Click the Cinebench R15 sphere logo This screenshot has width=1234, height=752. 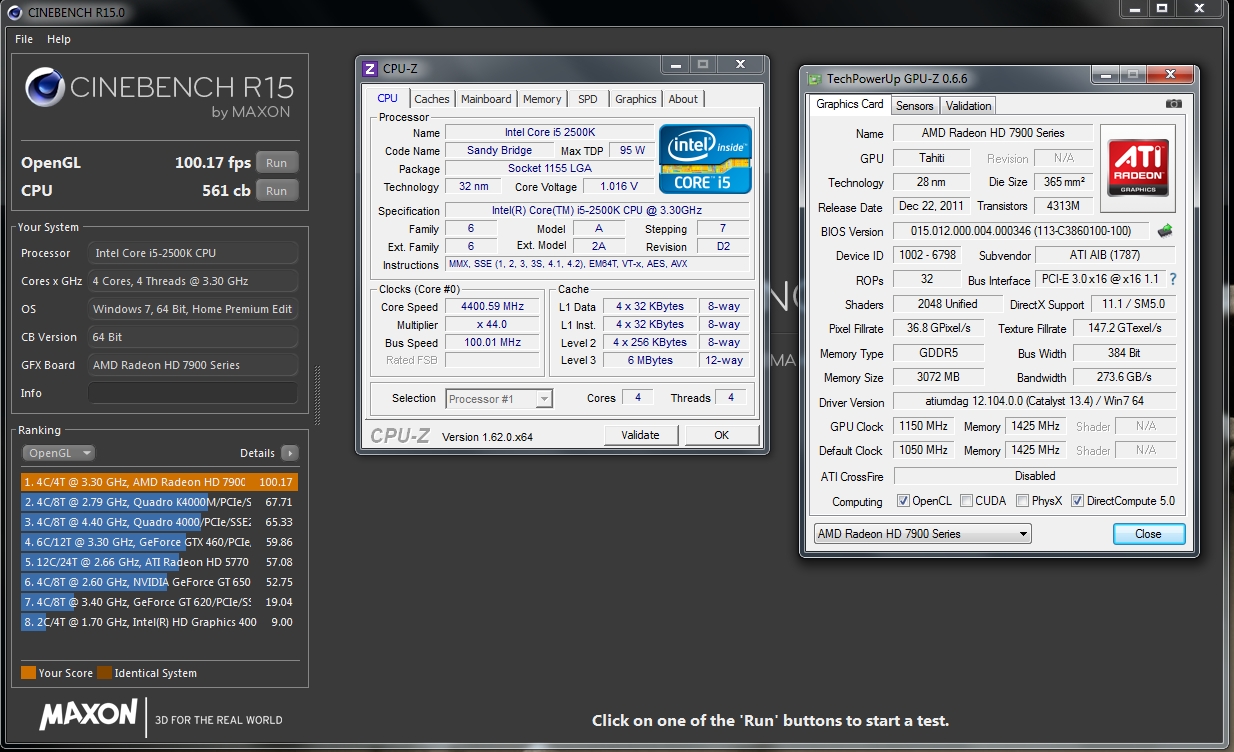pyautogui.click(x=45, y=88)
